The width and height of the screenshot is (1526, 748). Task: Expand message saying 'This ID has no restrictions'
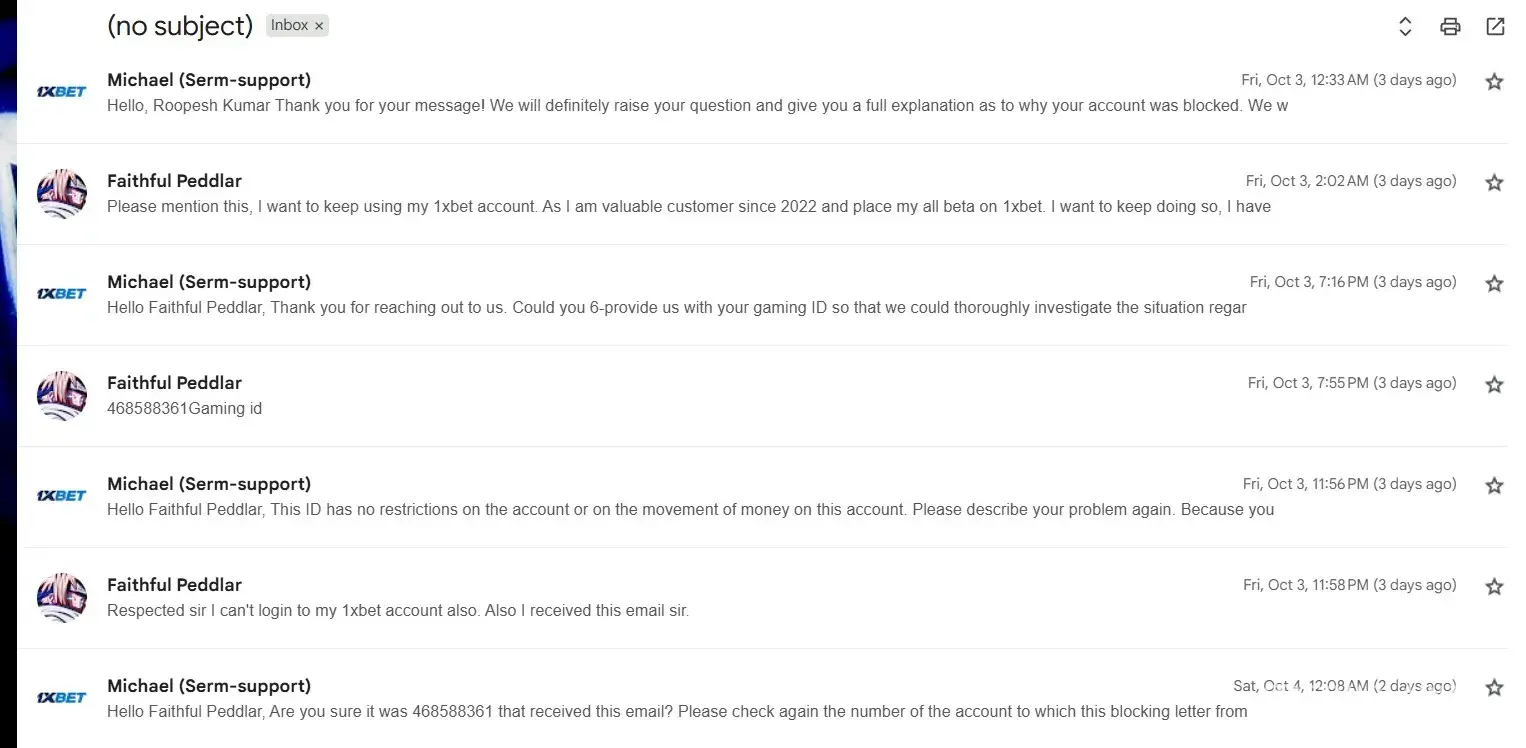pyautogui.click(x=690, y=509)
